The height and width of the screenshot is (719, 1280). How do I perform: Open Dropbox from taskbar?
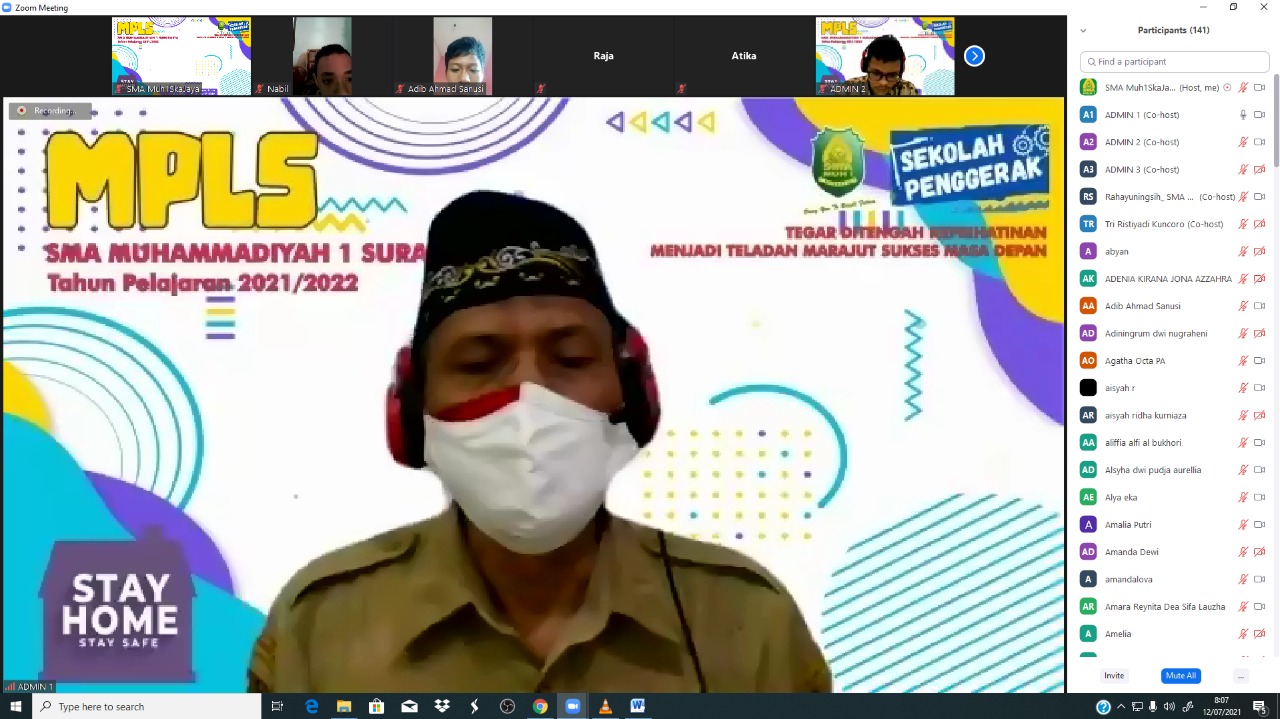pos(442,706)
